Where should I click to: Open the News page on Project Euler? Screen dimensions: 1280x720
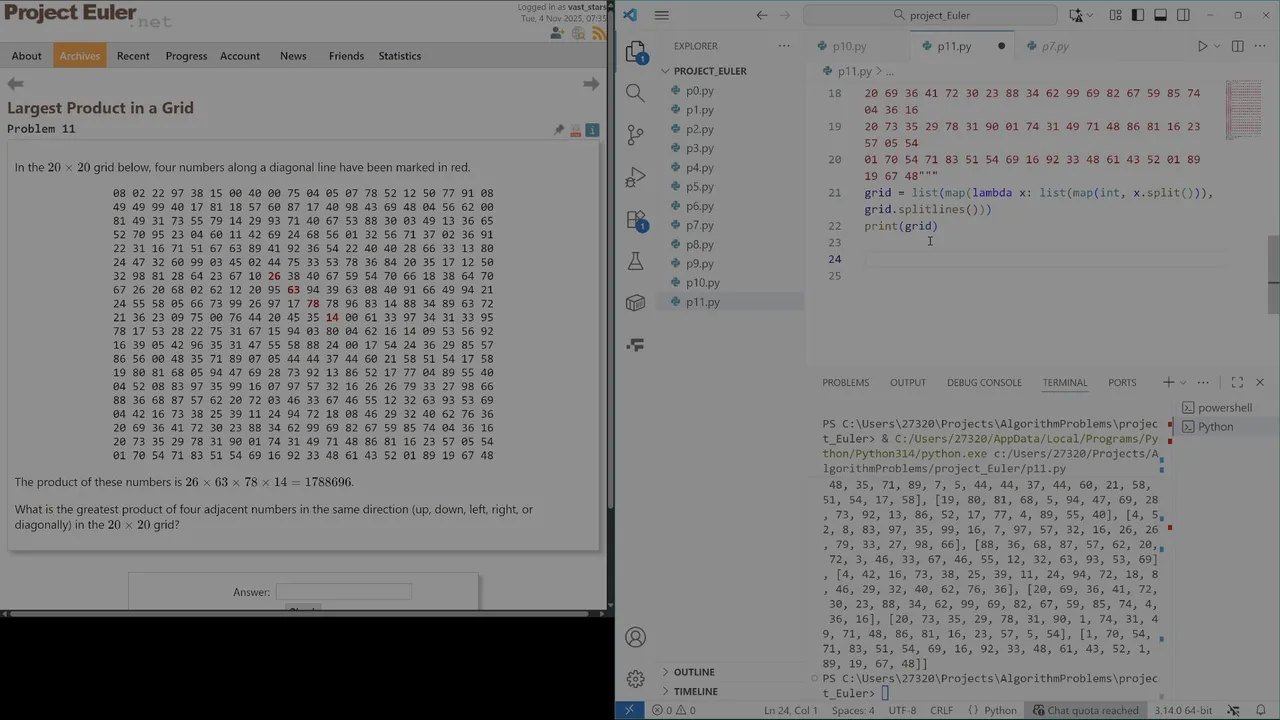(293, 56)
